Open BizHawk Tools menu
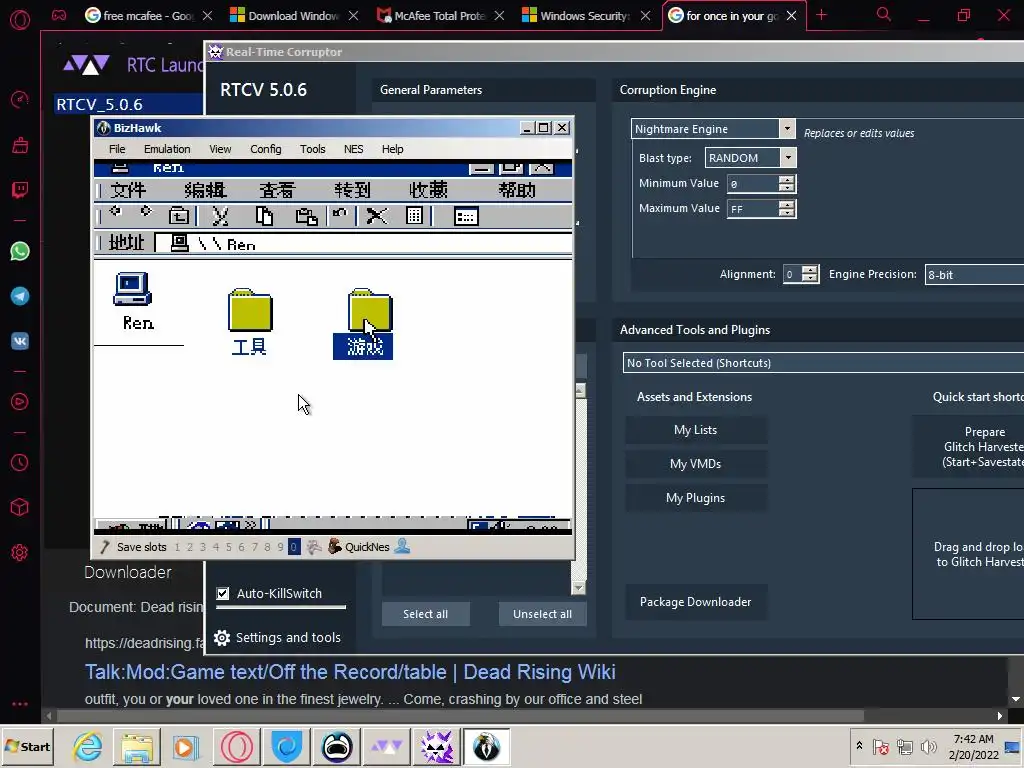 click(313, 149)
